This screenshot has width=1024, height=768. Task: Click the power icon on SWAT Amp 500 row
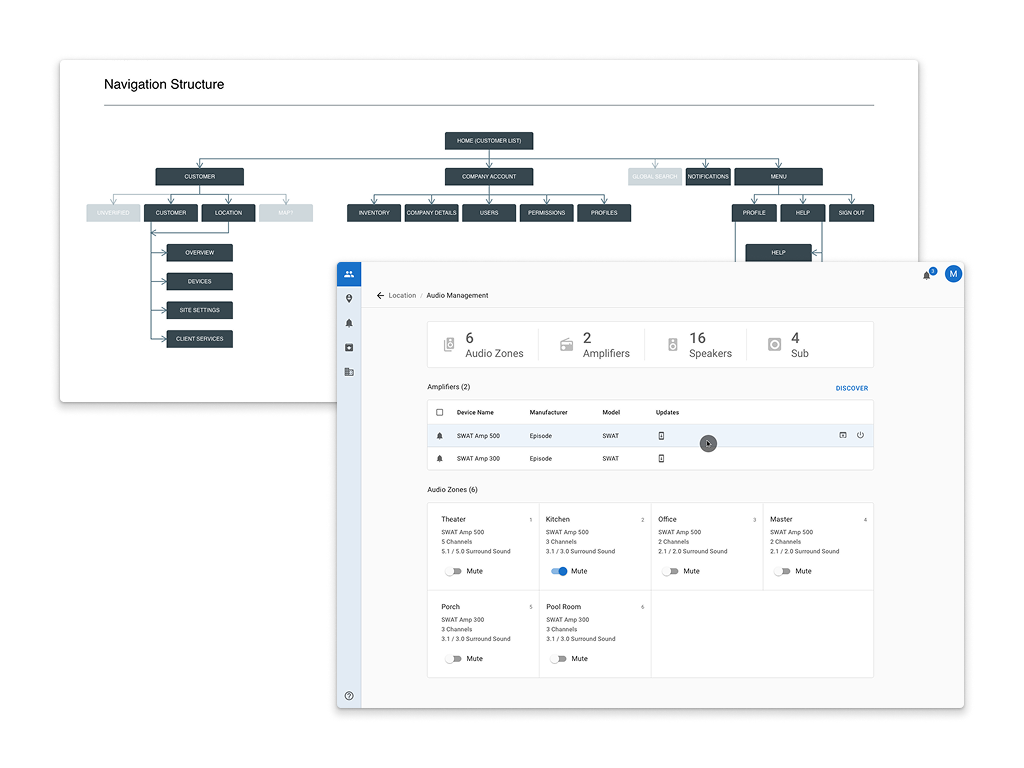tap(860, 435)
